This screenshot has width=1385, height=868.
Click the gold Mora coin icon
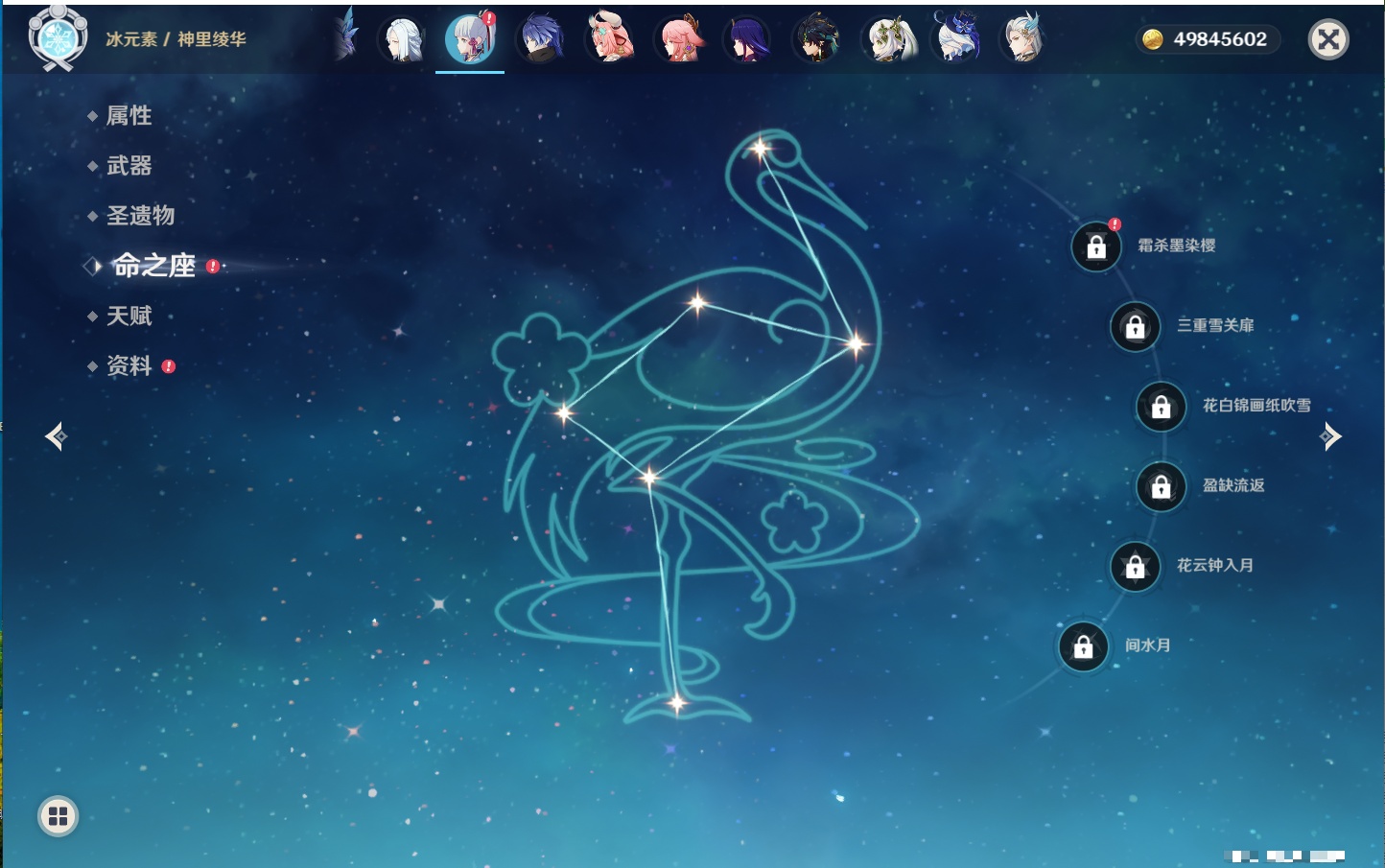click(1152, 39)
